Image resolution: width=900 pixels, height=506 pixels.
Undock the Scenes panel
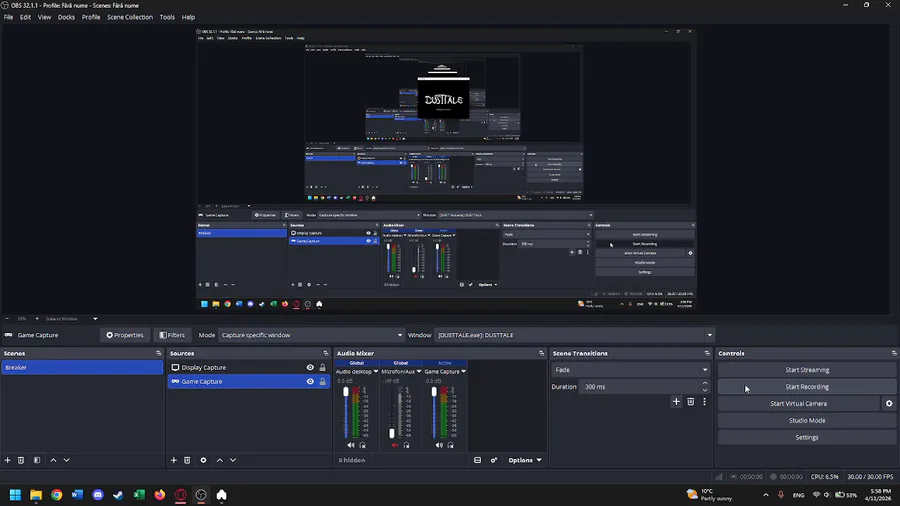159,353
